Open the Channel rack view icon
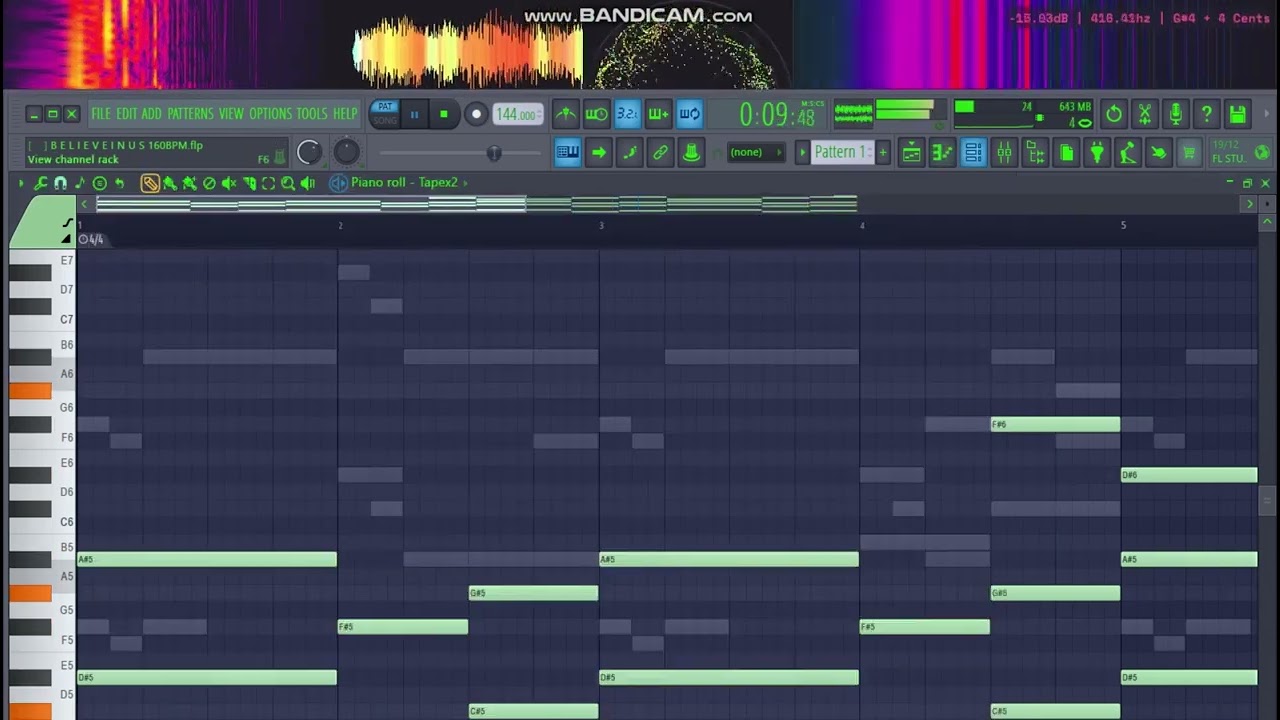Viewport: 1280px width, 720px height. coord(973,153)
